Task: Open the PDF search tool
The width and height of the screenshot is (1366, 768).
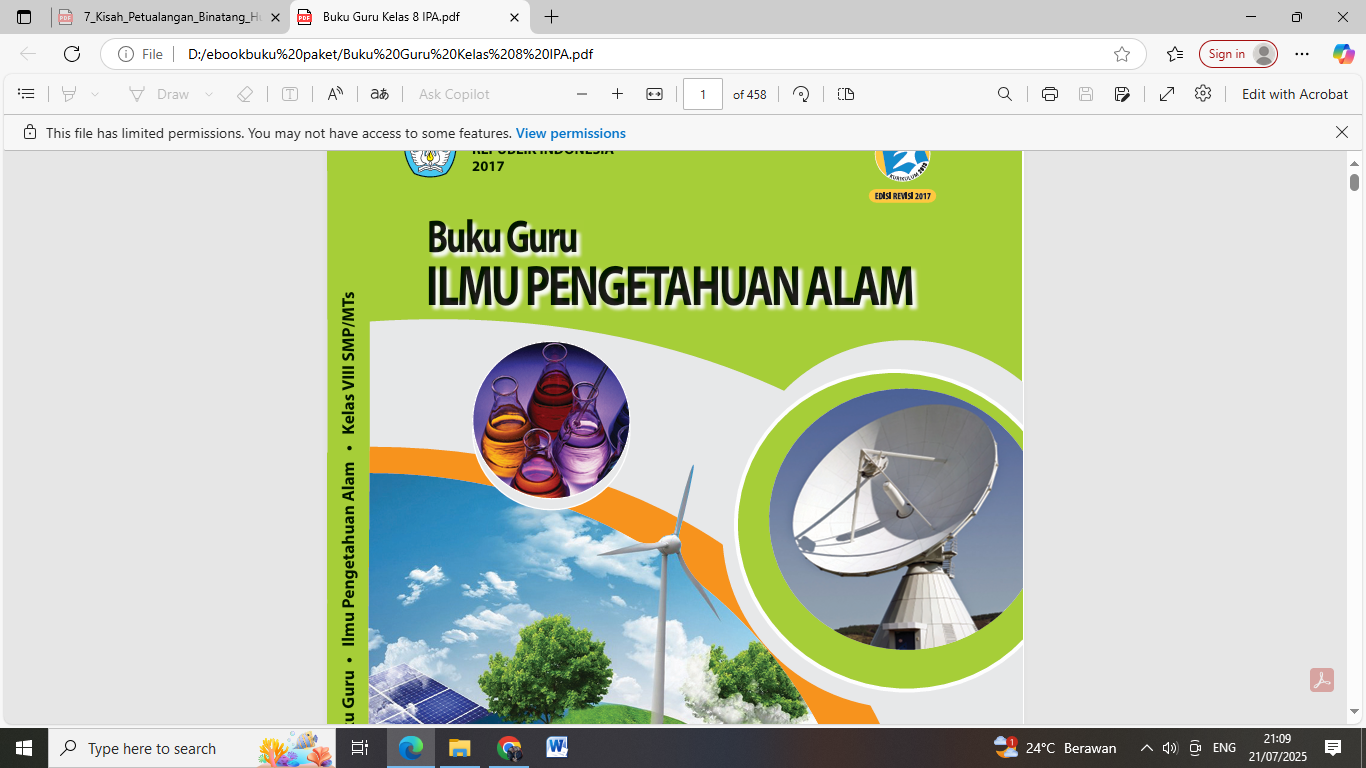Action: (x=1004, y=93)
